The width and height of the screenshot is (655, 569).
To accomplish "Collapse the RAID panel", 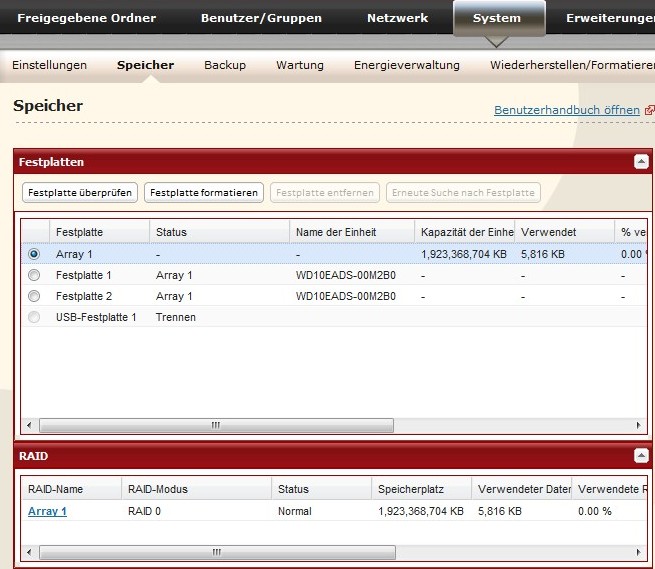I will 641,455.
